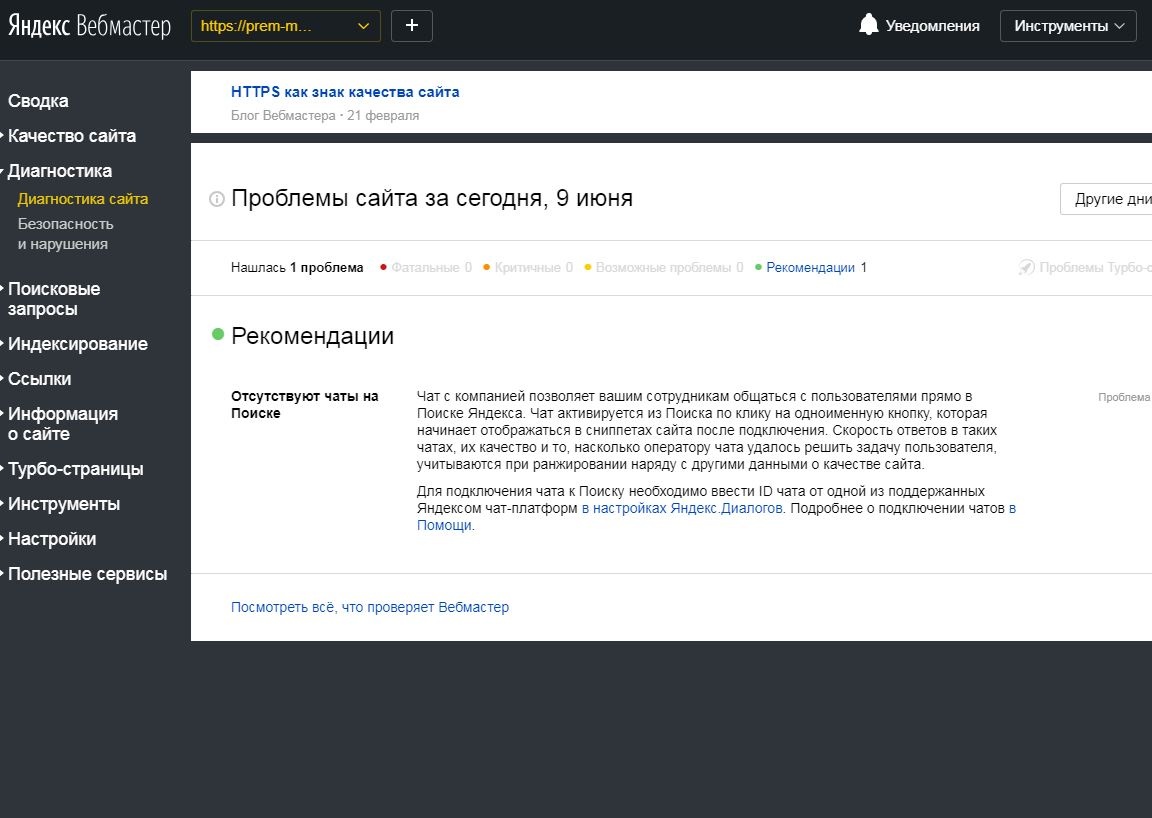Expand the Поисковые запросы sidebar section
Screen dimensions: 1152x818
[54, 299]
